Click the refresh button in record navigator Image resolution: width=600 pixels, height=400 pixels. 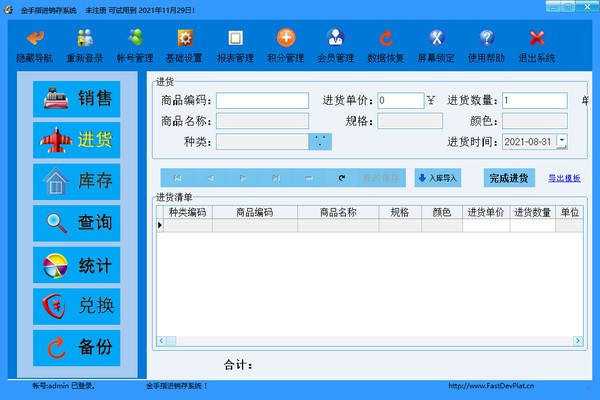[342, 178]
